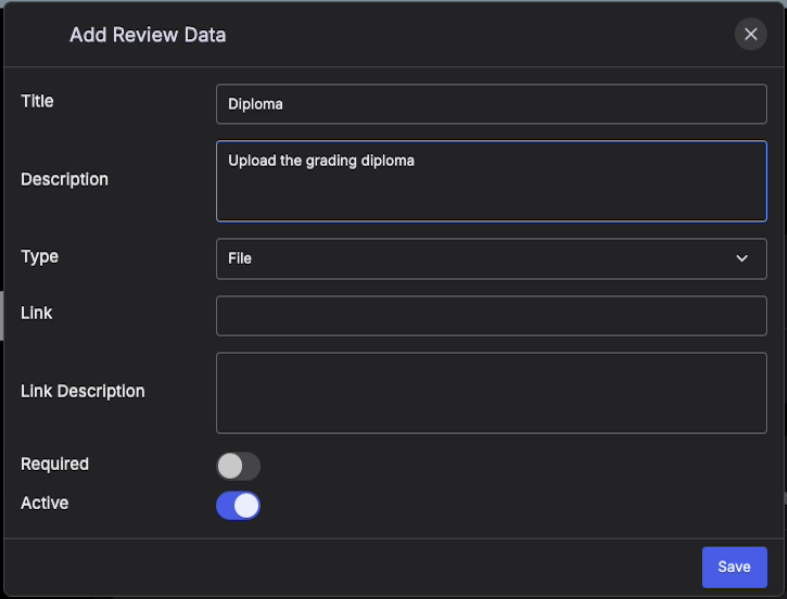Click the Title label
The height and width of the screenshot is (599, 787).
(37, 101)
